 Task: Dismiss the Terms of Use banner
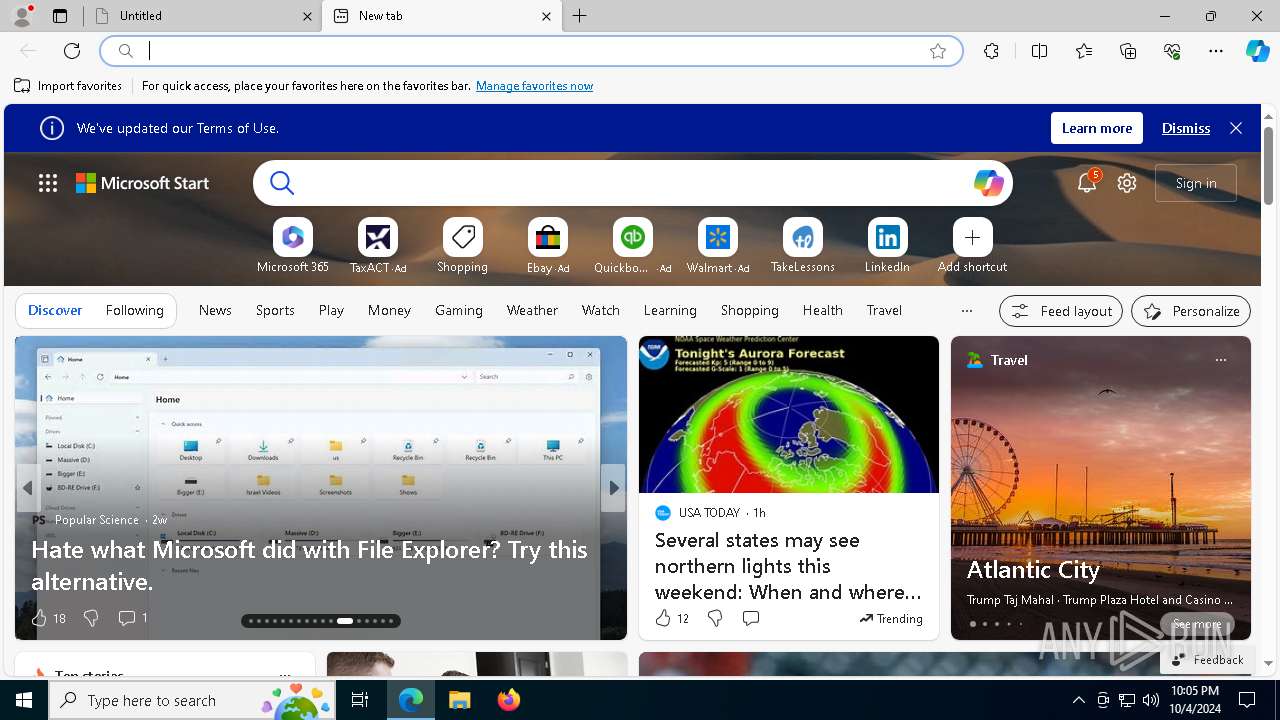pos(1186,128)
